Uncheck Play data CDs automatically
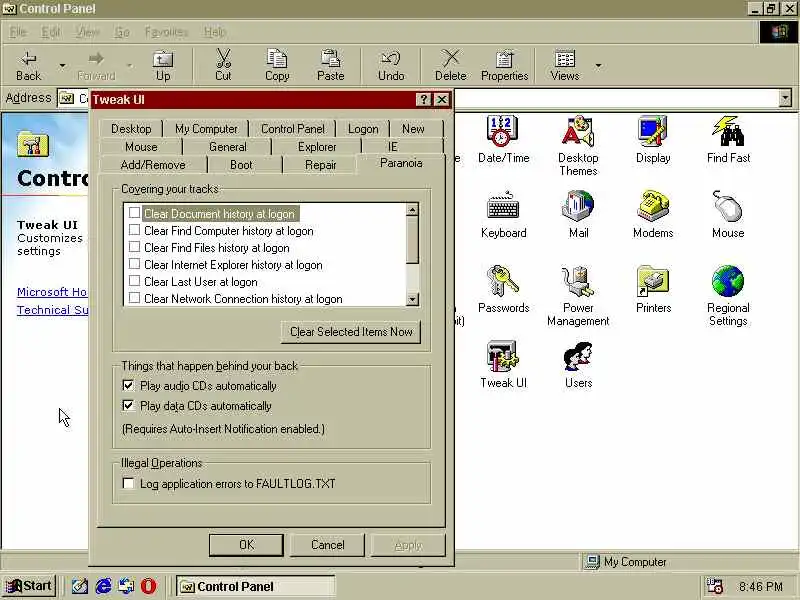Viewport: 800px width, 600px height. [128, 406]
